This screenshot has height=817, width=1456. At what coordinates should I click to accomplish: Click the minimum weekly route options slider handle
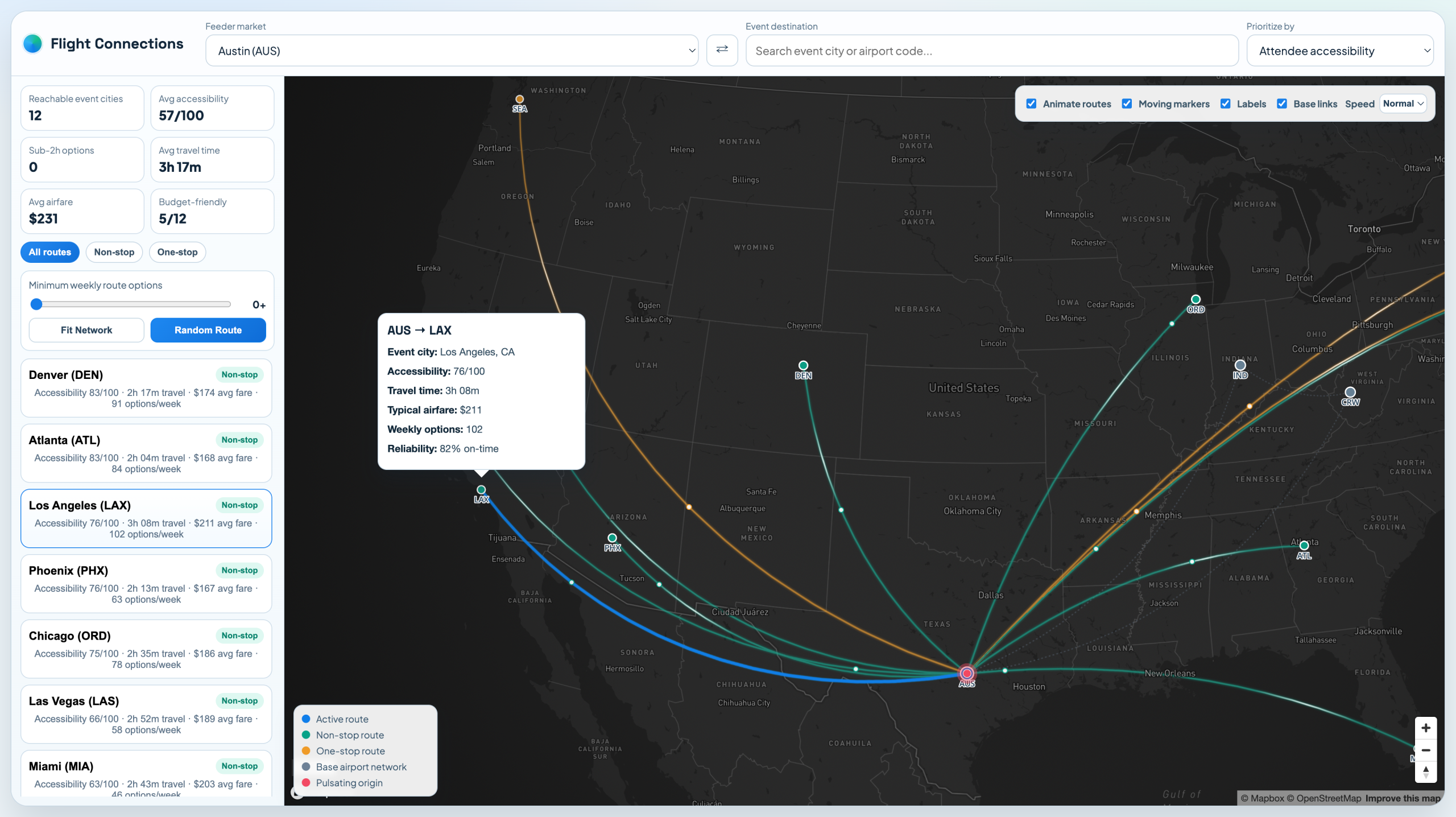[x=36, y=304]
